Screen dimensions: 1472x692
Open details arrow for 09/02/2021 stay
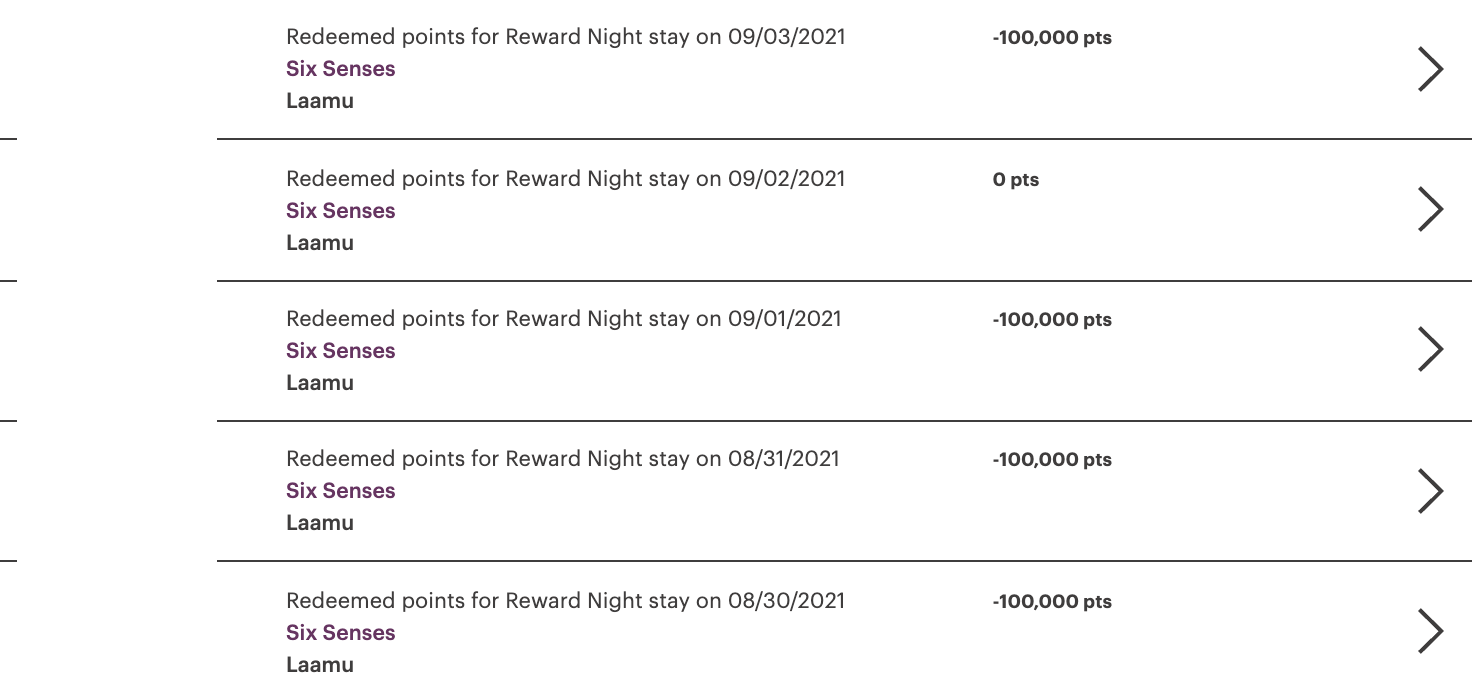tap(1431, 210)
